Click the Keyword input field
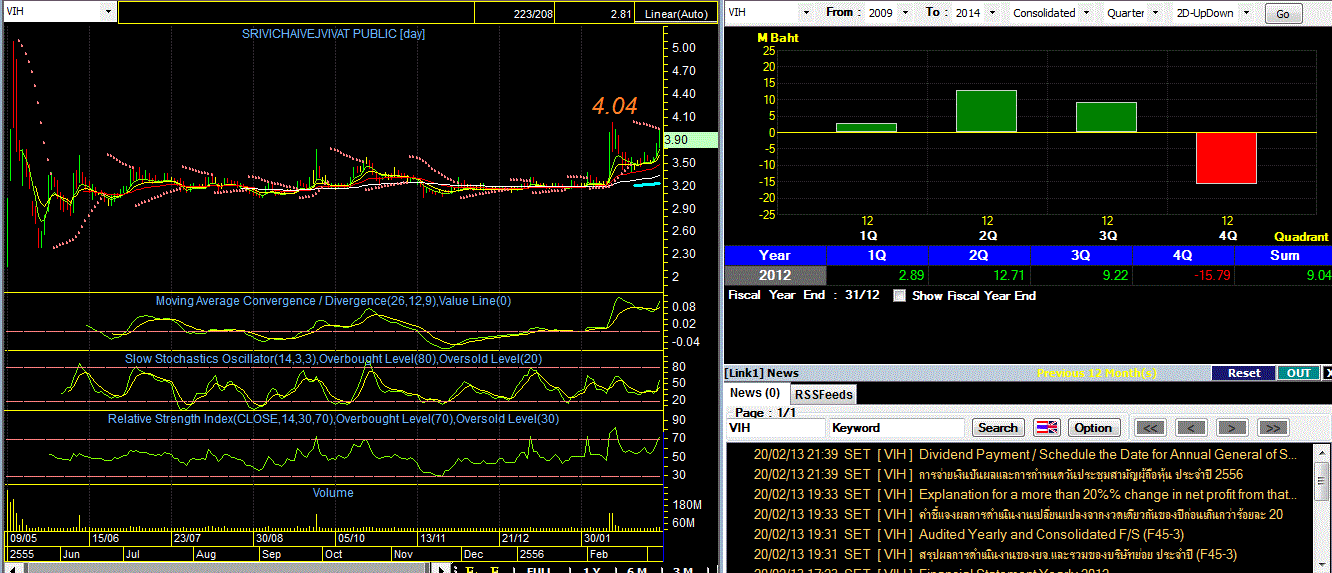Image resolution: width=1332 pixels, height=573 pixels. 896,428
